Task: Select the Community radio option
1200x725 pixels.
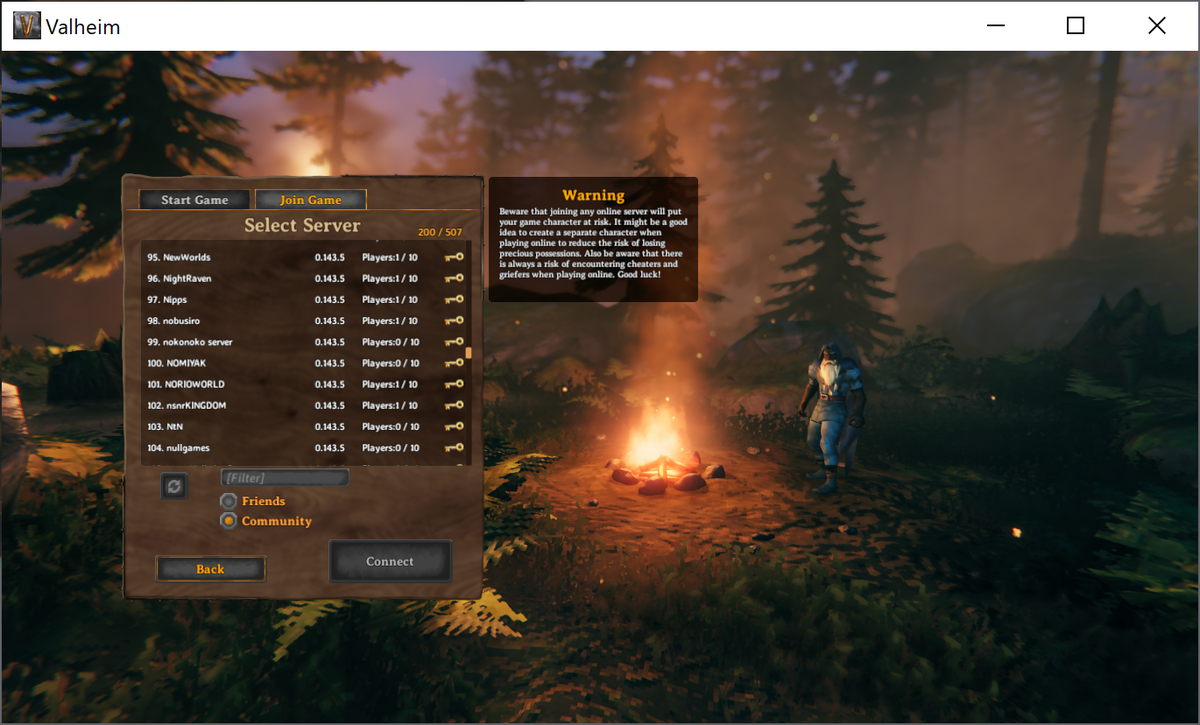Action: coord(229,521)
